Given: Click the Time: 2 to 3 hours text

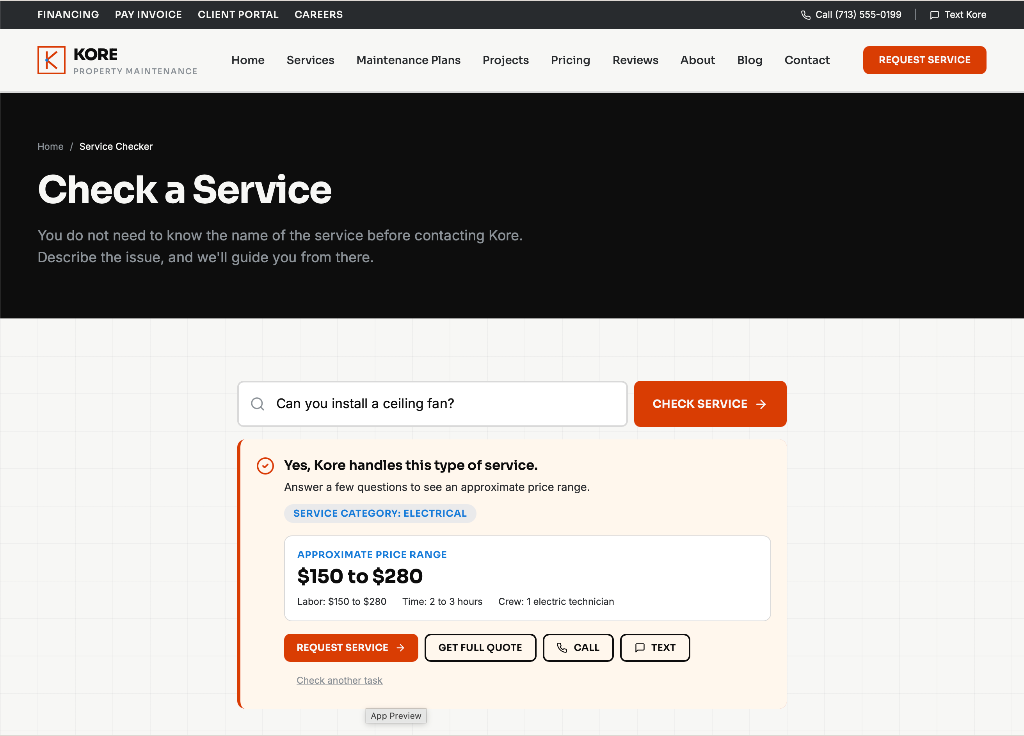Looking at the screenshot, I should (x=442, y=602).
